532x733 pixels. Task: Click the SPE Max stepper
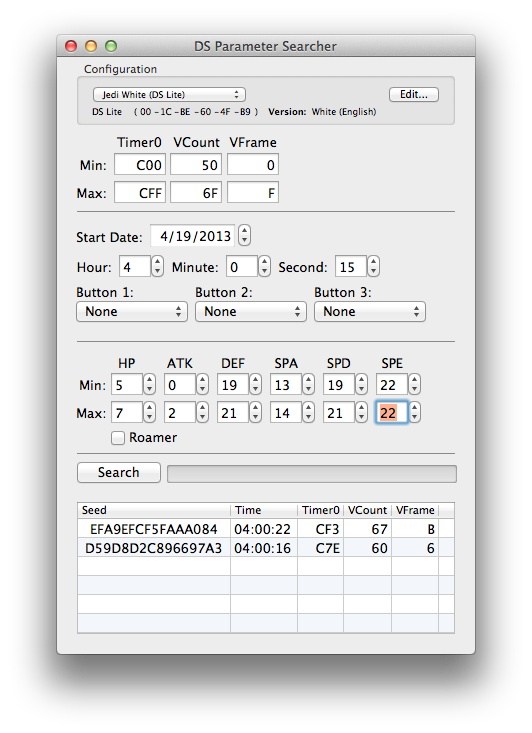(414, 413)
